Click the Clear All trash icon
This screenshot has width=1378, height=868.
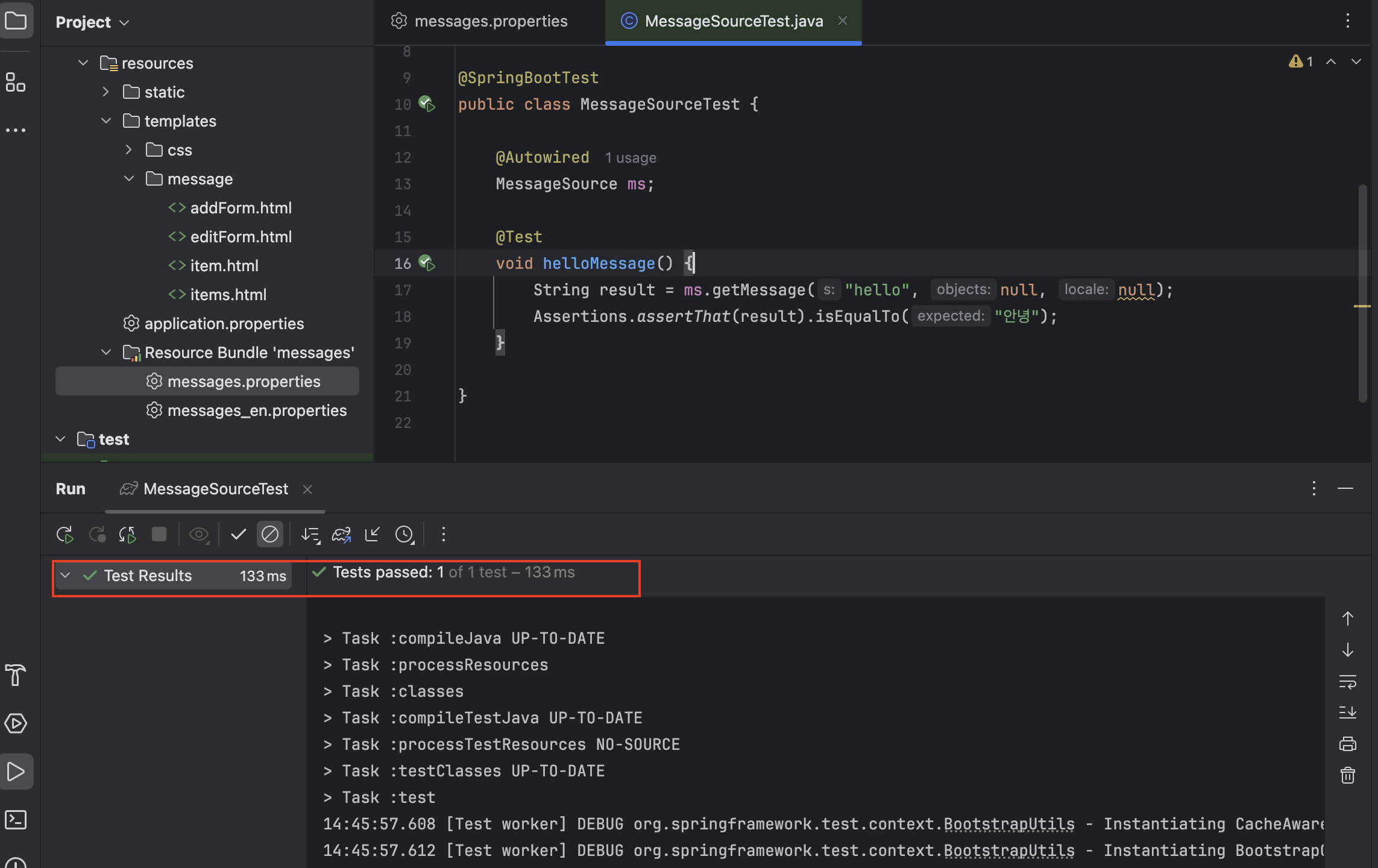click(x=1348, y=775)
